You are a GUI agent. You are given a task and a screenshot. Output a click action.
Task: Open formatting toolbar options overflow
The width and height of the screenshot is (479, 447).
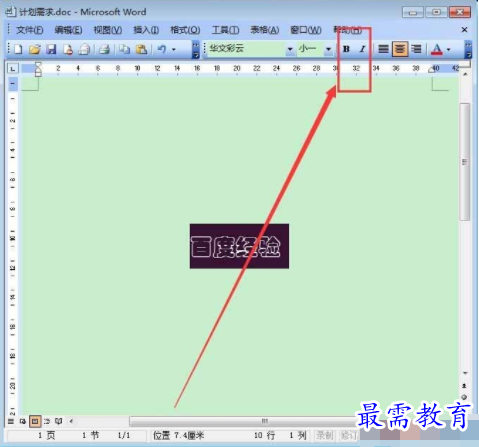click(x=468, y=50)
